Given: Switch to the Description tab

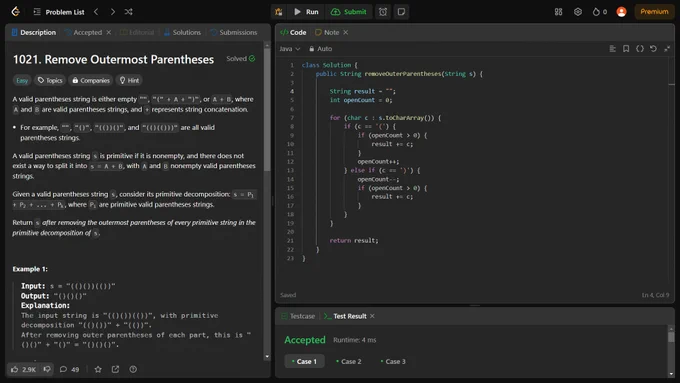Looking at the screenshot, I should [x=34, y=32].
